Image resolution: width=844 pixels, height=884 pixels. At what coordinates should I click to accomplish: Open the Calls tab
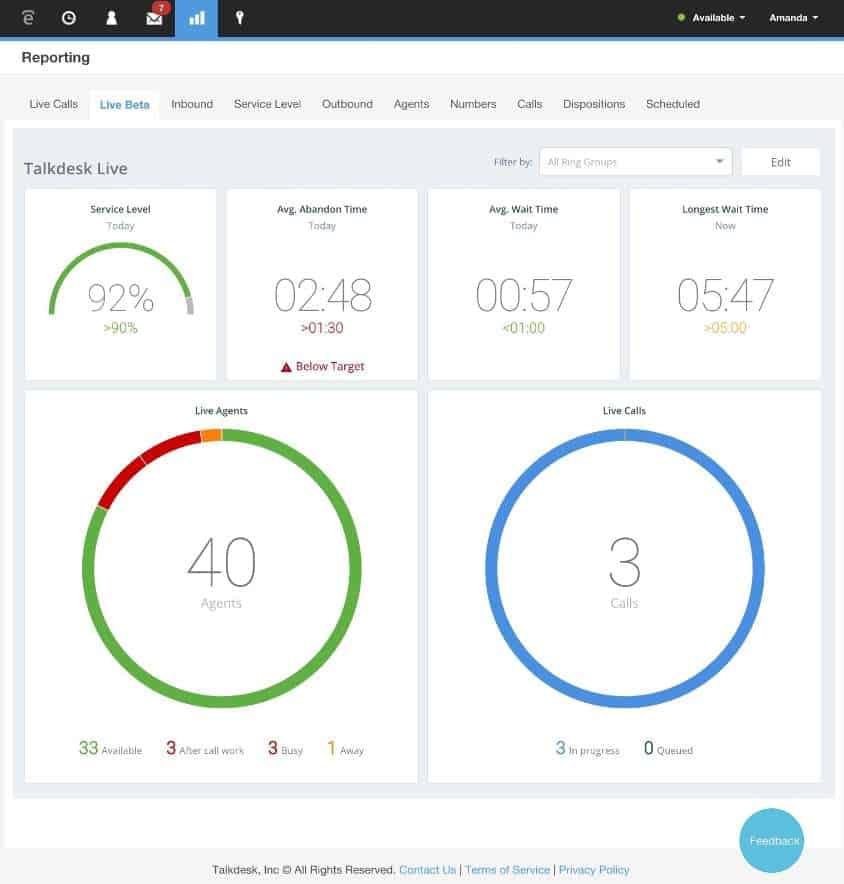529,104
